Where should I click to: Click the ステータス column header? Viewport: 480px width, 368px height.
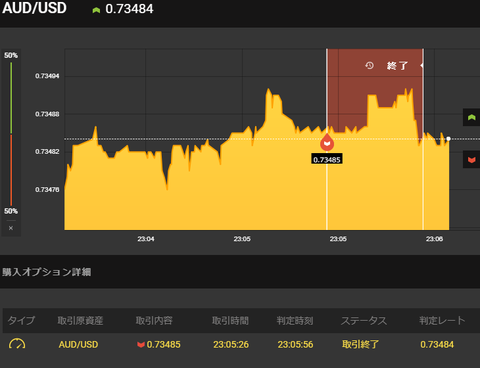click(x=364, y=320)
